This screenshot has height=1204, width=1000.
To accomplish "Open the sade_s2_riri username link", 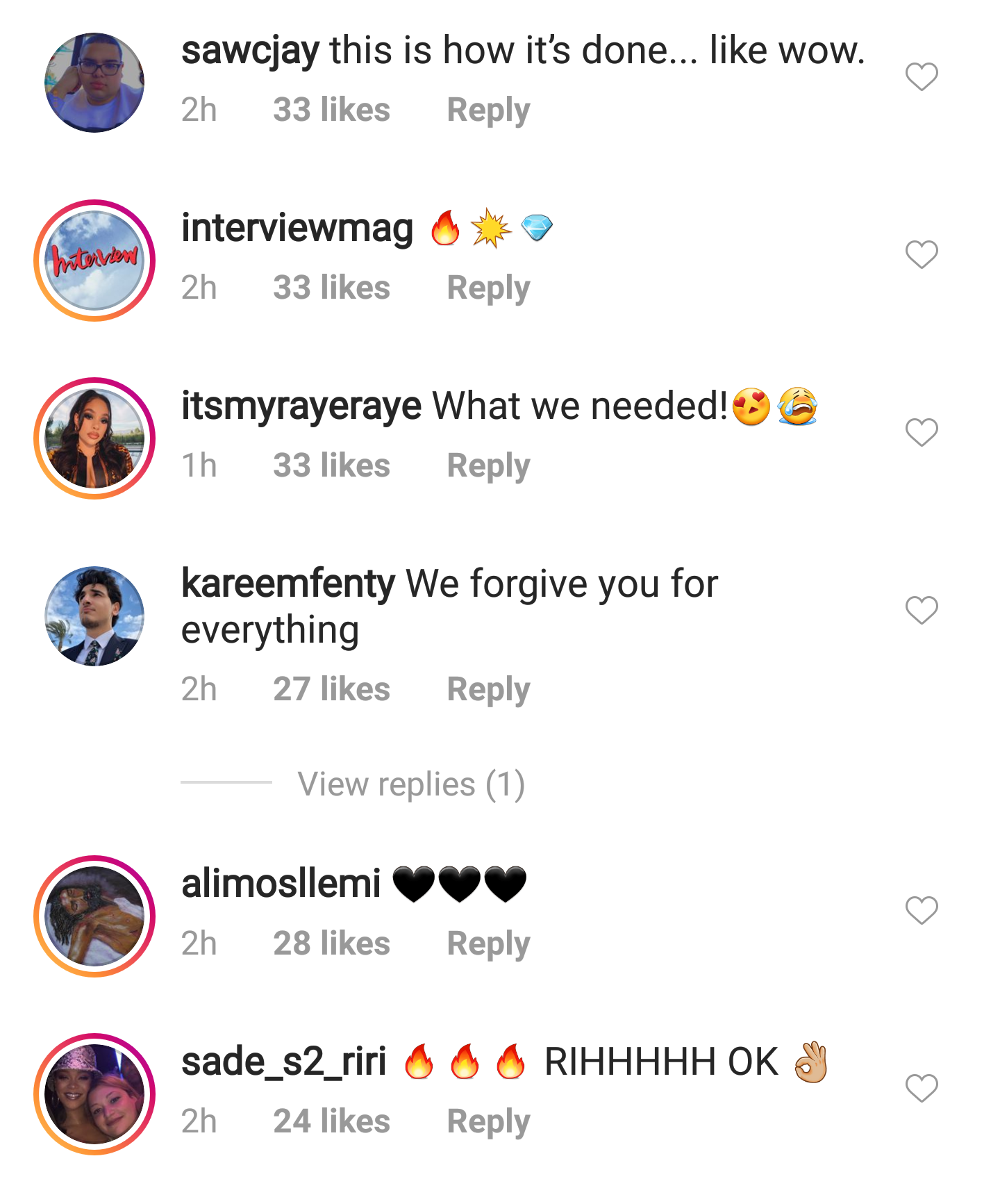I will click(x=283, y=1062).
